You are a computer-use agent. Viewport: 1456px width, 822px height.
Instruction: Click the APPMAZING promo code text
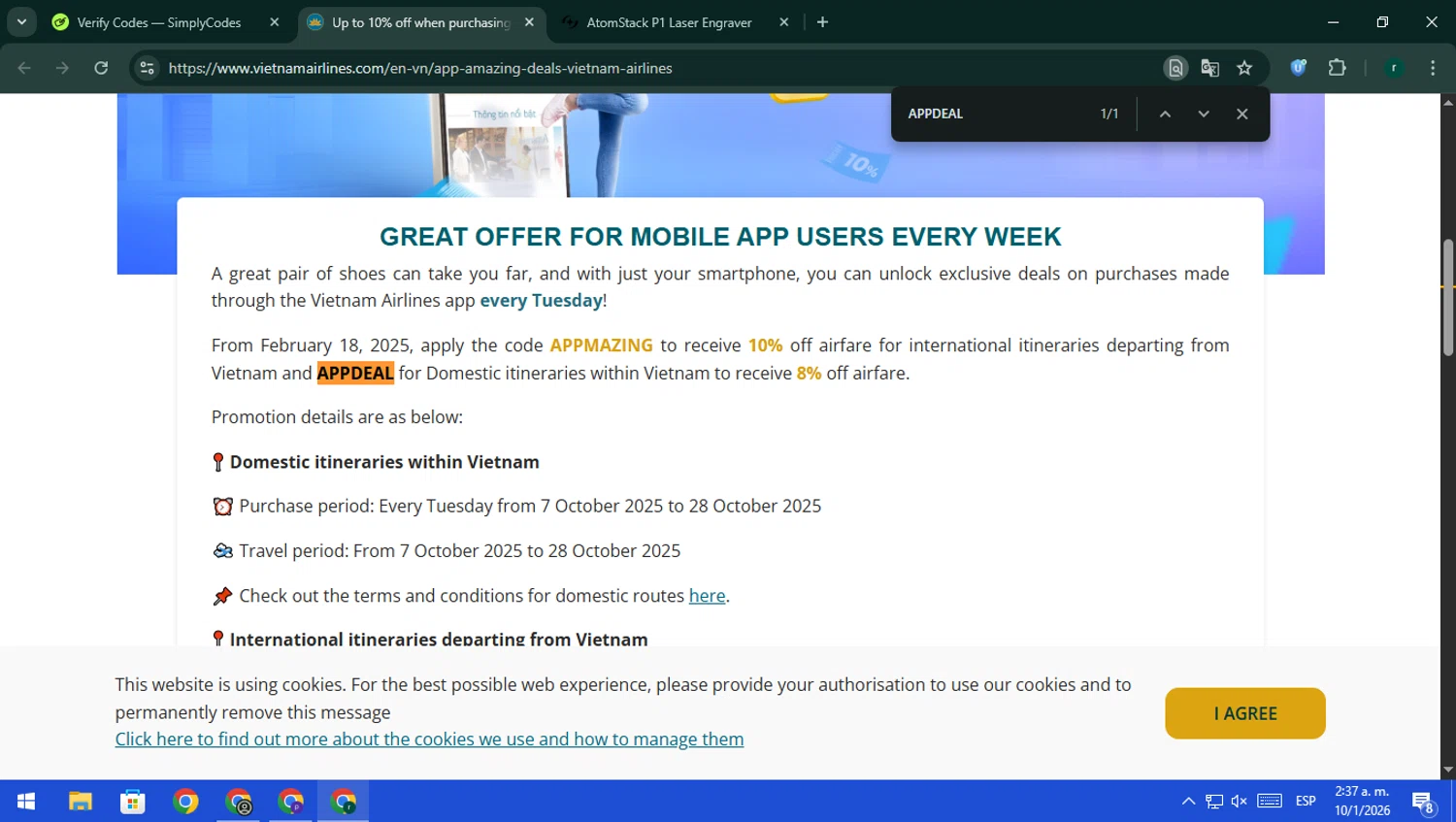click(601, 345)
